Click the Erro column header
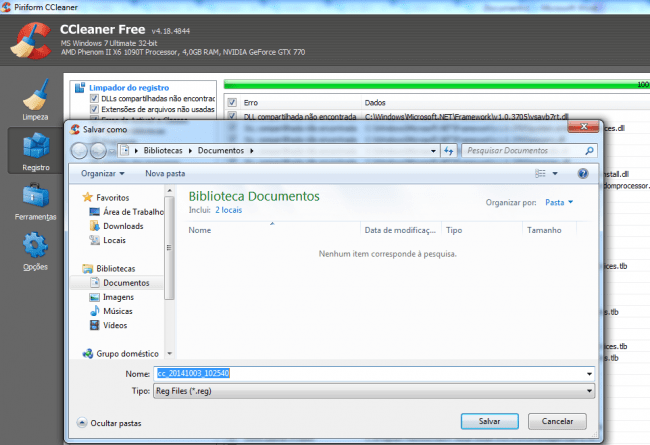Viewport: 650px width, 445px height. (x=250, y=102)
